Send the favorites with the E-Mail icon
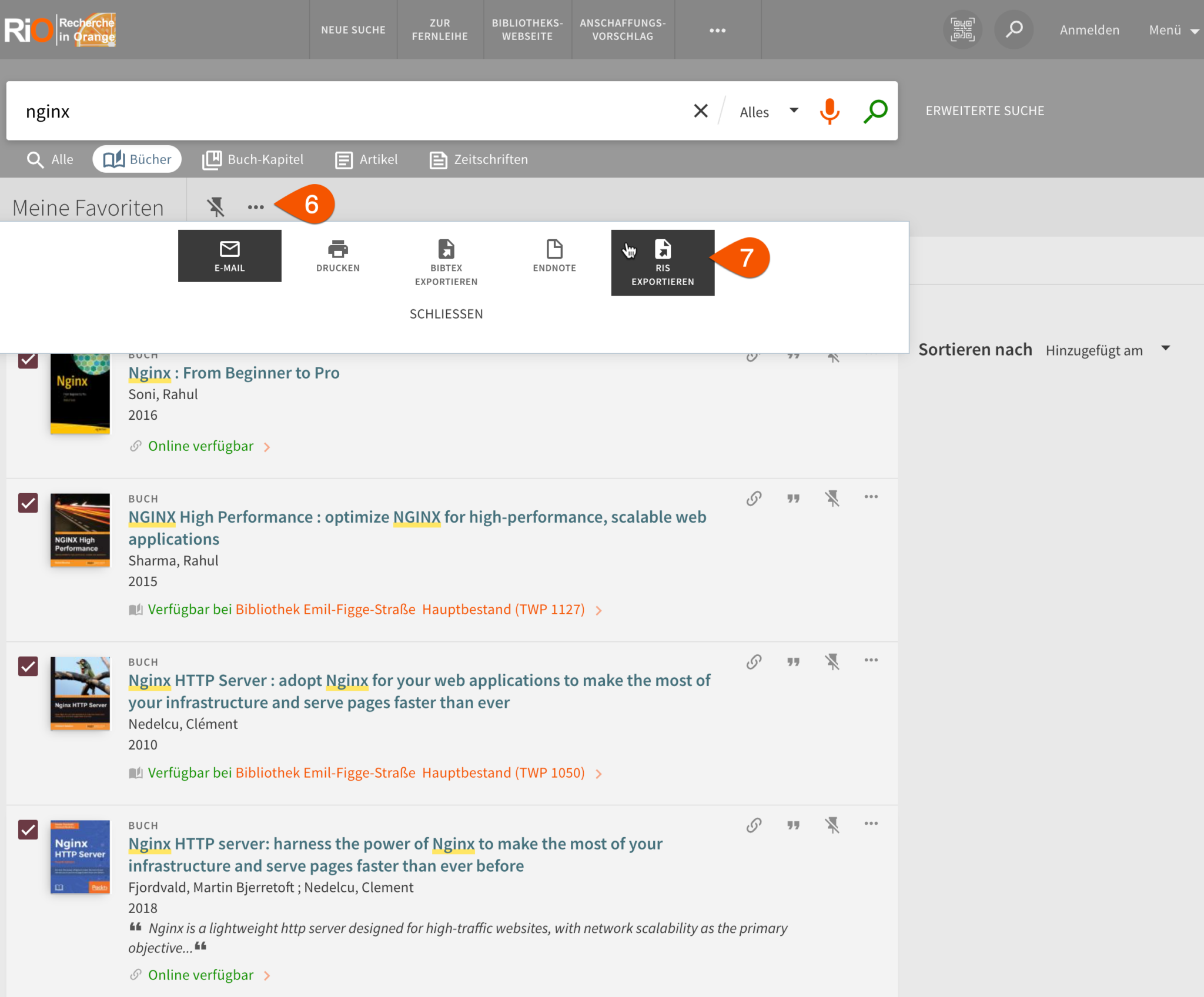The height and width of the screenshot is (997, 1204). [229, 249]
